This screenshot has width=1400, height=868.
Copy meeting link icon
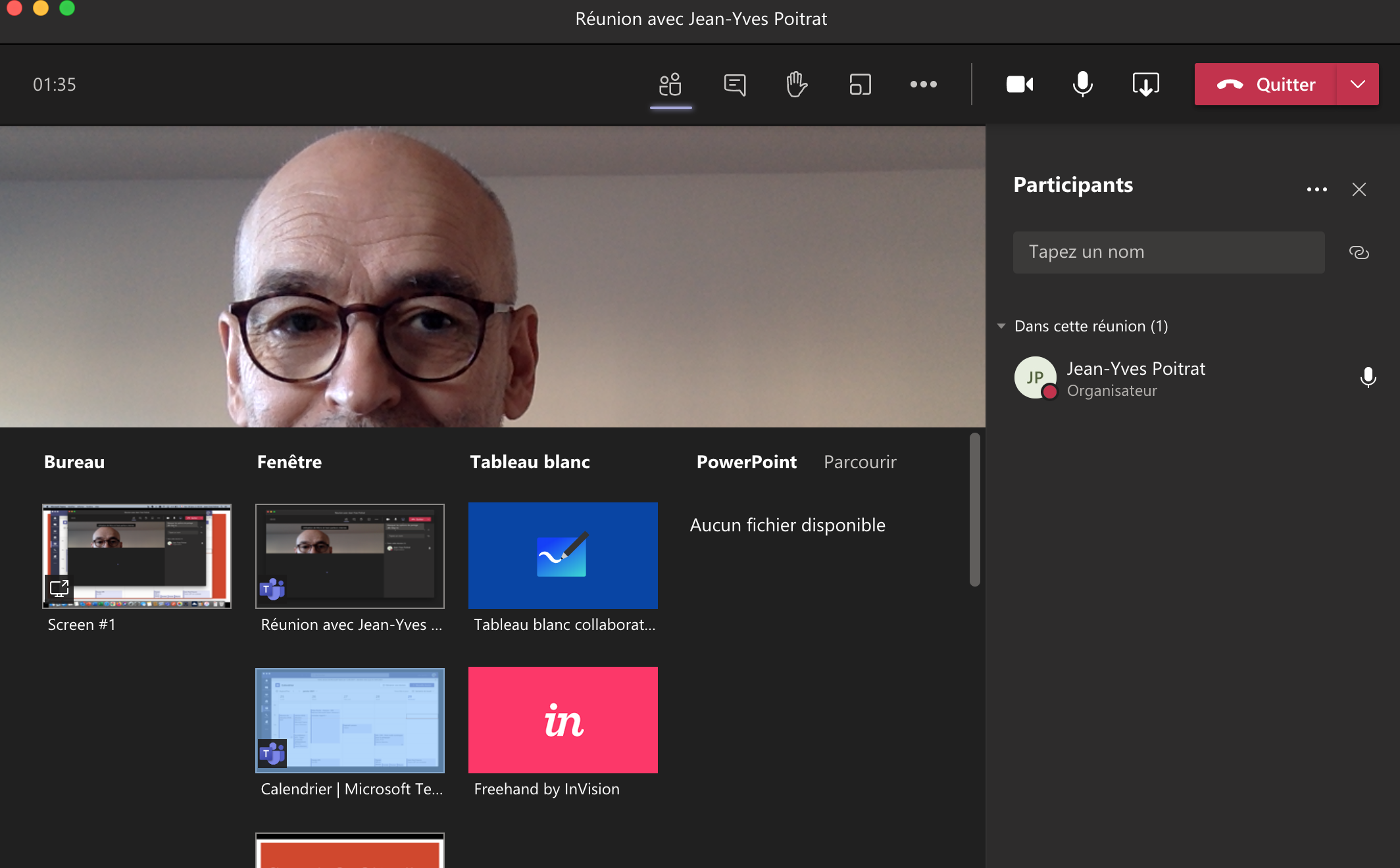(x=1359, y=253)
